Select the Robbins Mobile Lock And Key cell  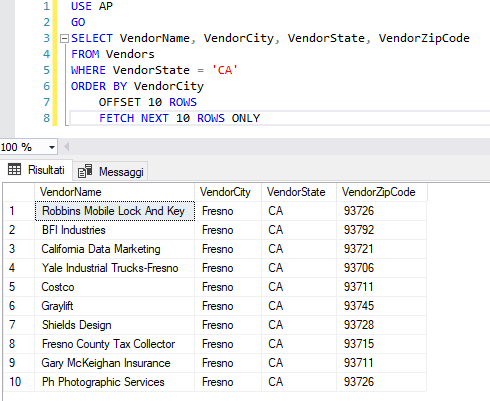point(115,211)
